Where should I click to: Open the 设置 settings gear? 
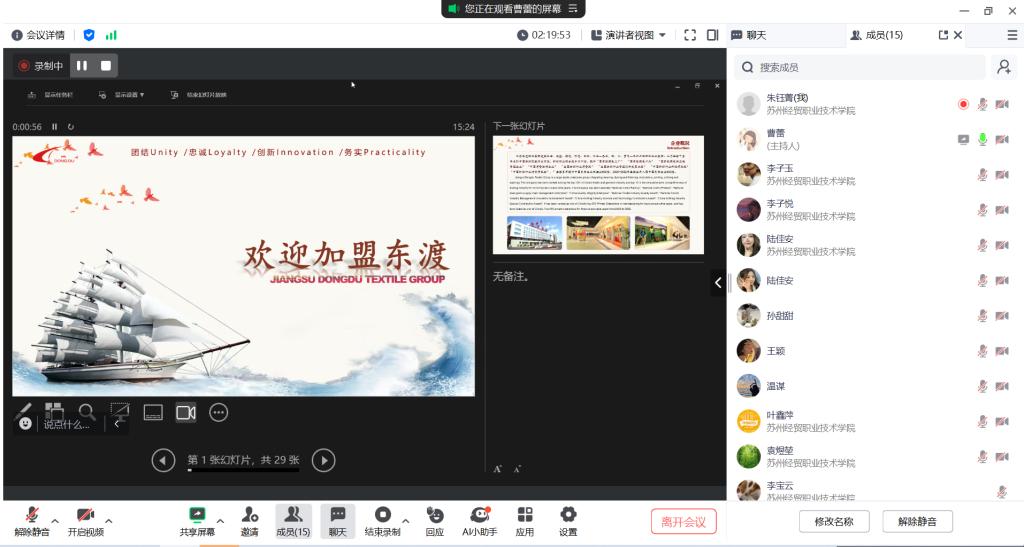(x=568, y=514)
